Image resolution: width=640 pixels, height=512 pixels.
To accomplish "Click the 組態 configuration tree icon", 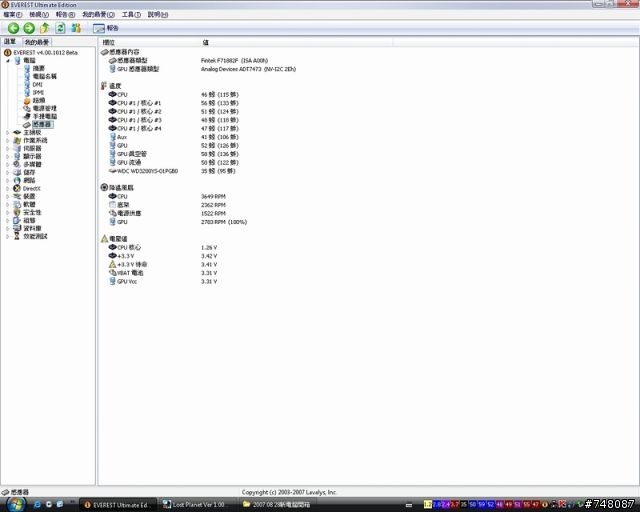I will tap(17, 220).
